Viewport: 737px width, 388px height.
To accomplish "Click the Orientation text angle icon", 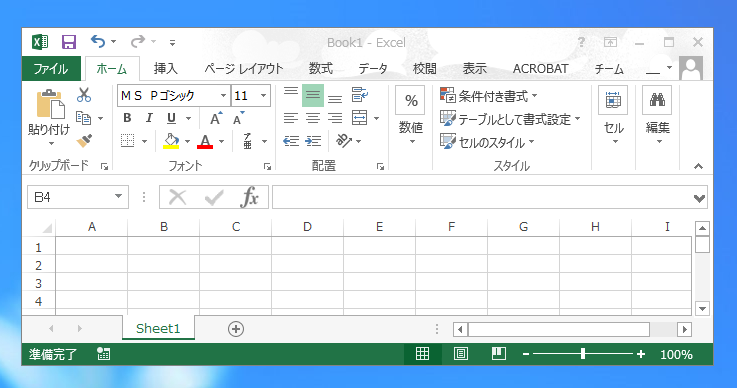I will (344, 141).
